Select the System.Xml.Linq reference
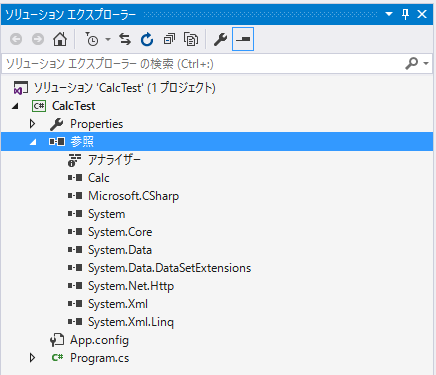 [131, 322]
